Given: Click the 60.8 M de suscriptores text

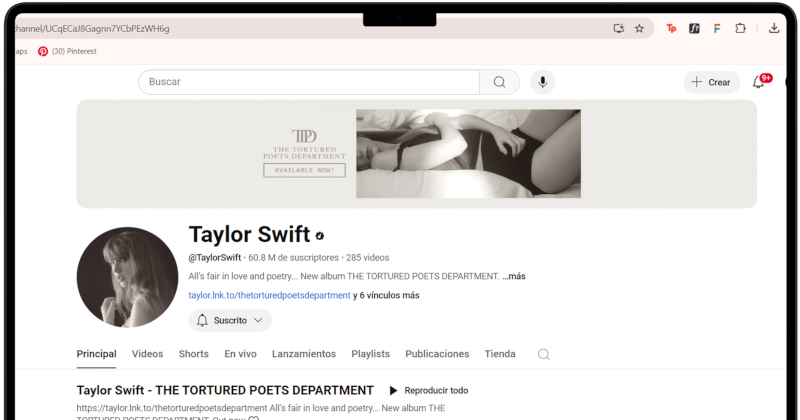Looking at the screenshot, I should (x=293, y=258).
